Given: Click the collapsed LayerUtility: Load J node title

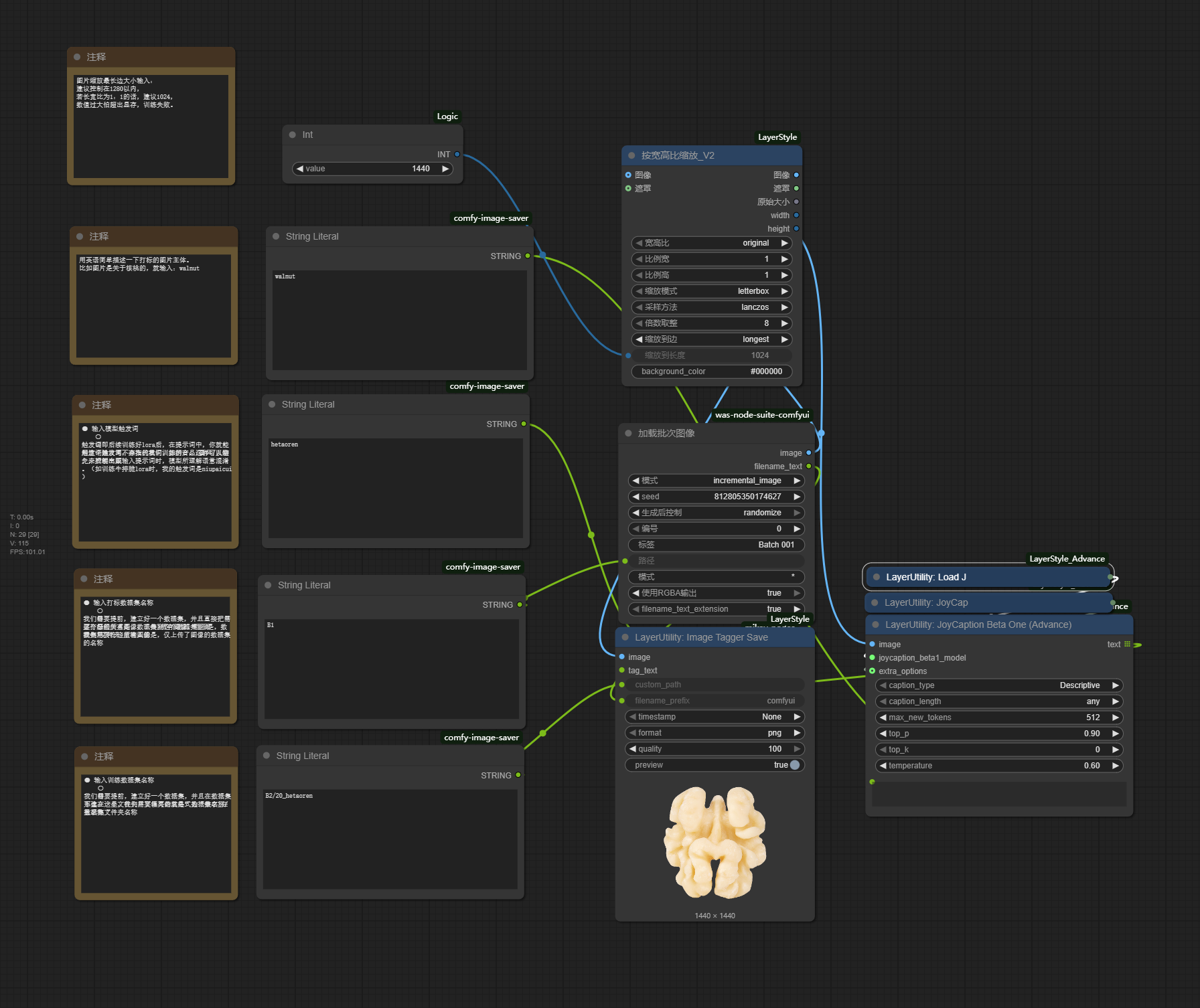Looking at the screenshot, I should [925, 577].
